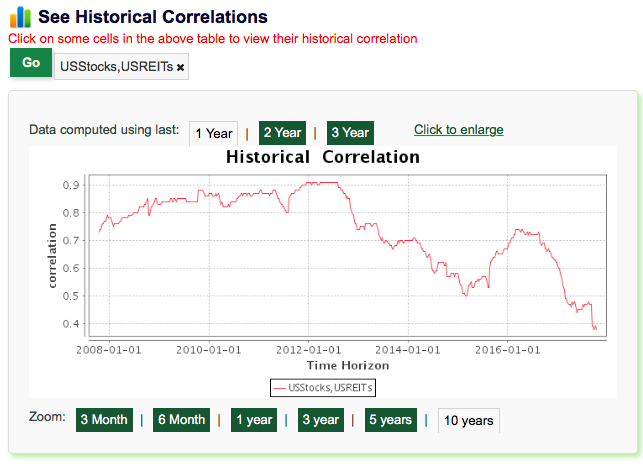
Task: Open the Click to enlarge link
Action: point(458,130)
